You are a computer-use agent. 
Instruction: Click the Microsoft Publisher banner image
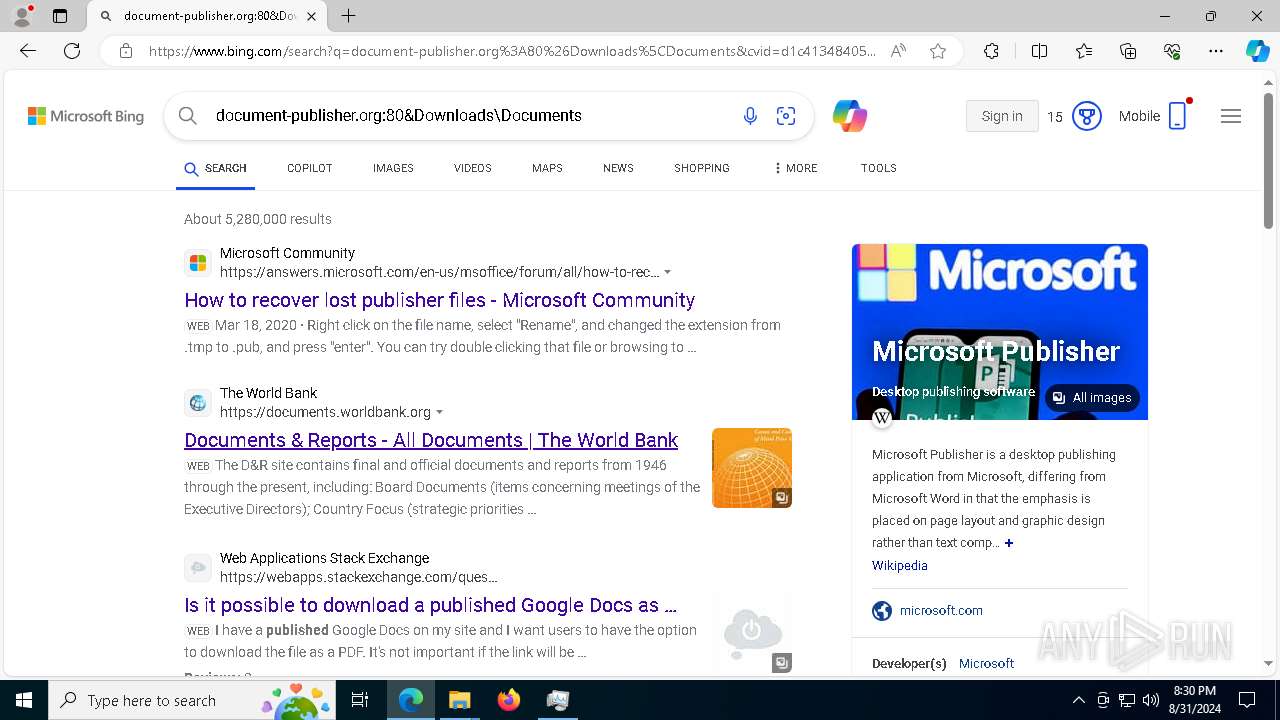click(1000, 332)
